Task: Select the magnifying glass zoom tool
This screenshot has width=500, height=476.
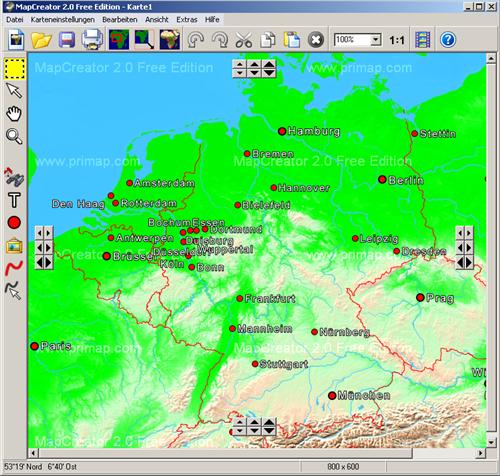Action: click(x=14, y=136)
